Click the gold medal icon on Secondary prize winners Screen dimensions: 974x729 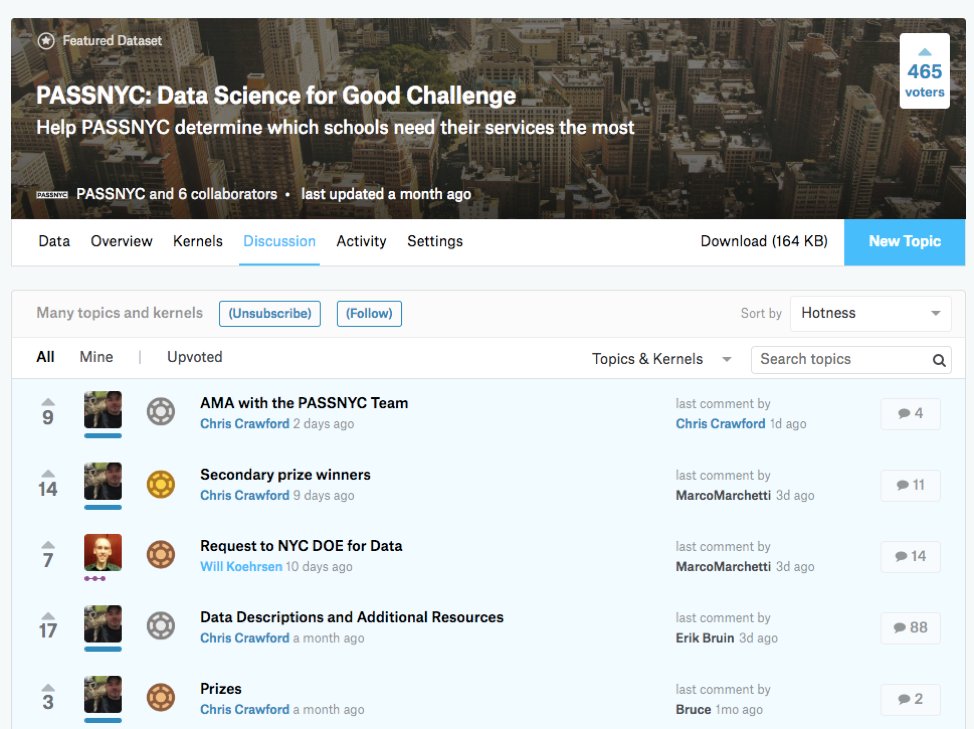pyautogui.click(x=161, y=484)
